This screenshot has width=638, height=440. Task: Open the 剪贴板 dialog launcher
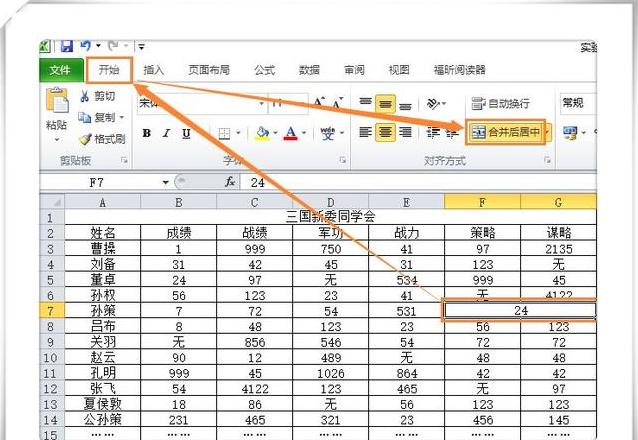[124, 161]
